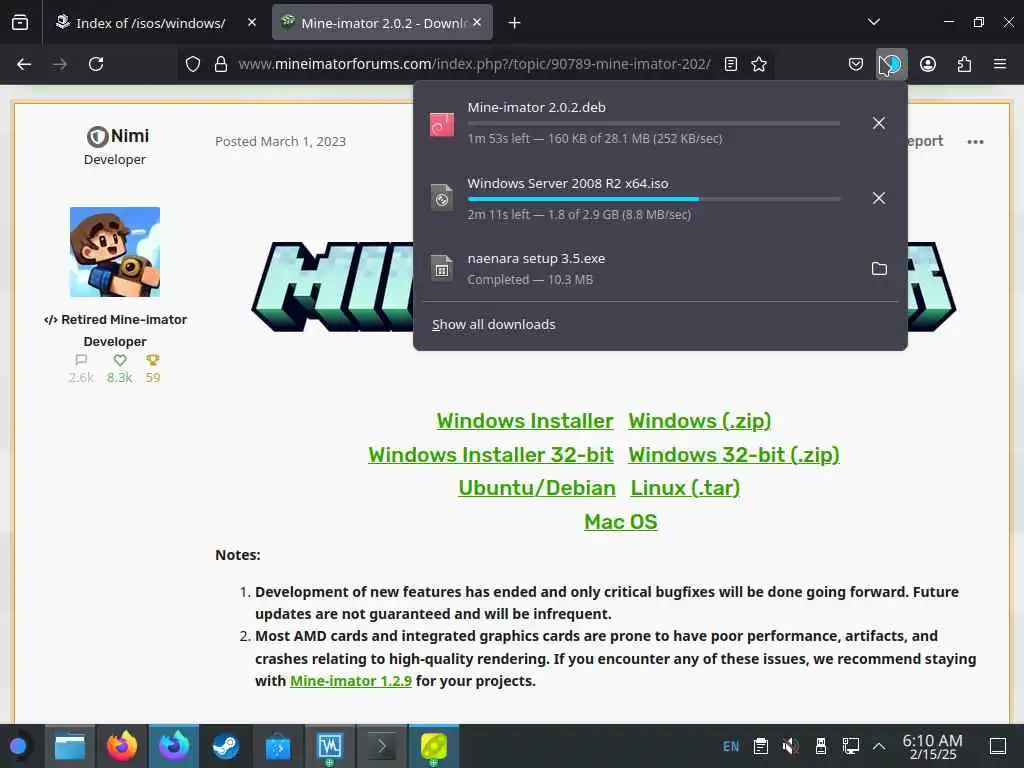This screenshot has height=768, width=1024.
Task: Open the Firefox account icon
Action: pos(928,64)
